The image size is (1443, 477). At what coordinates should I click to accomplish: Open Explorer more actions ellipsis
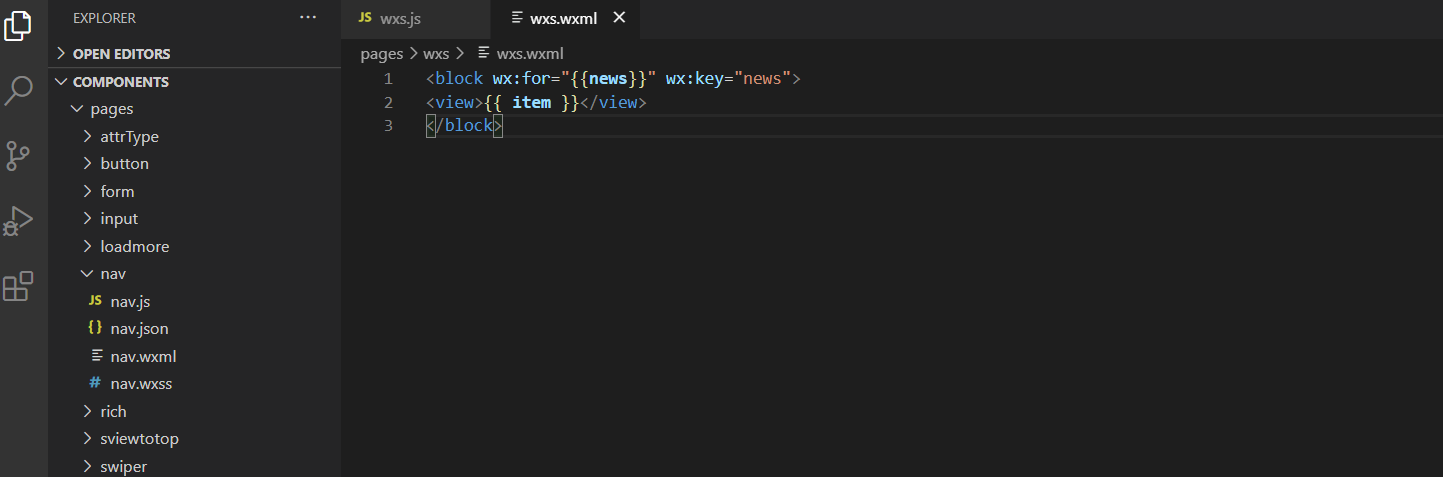(308, 18)
